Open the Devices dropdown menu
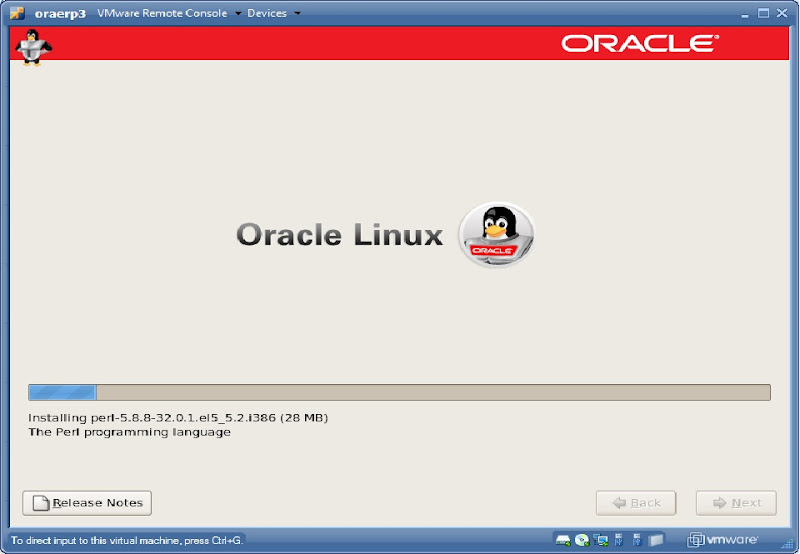The height and width of the screenshot is (554, 800). (273, 13)
